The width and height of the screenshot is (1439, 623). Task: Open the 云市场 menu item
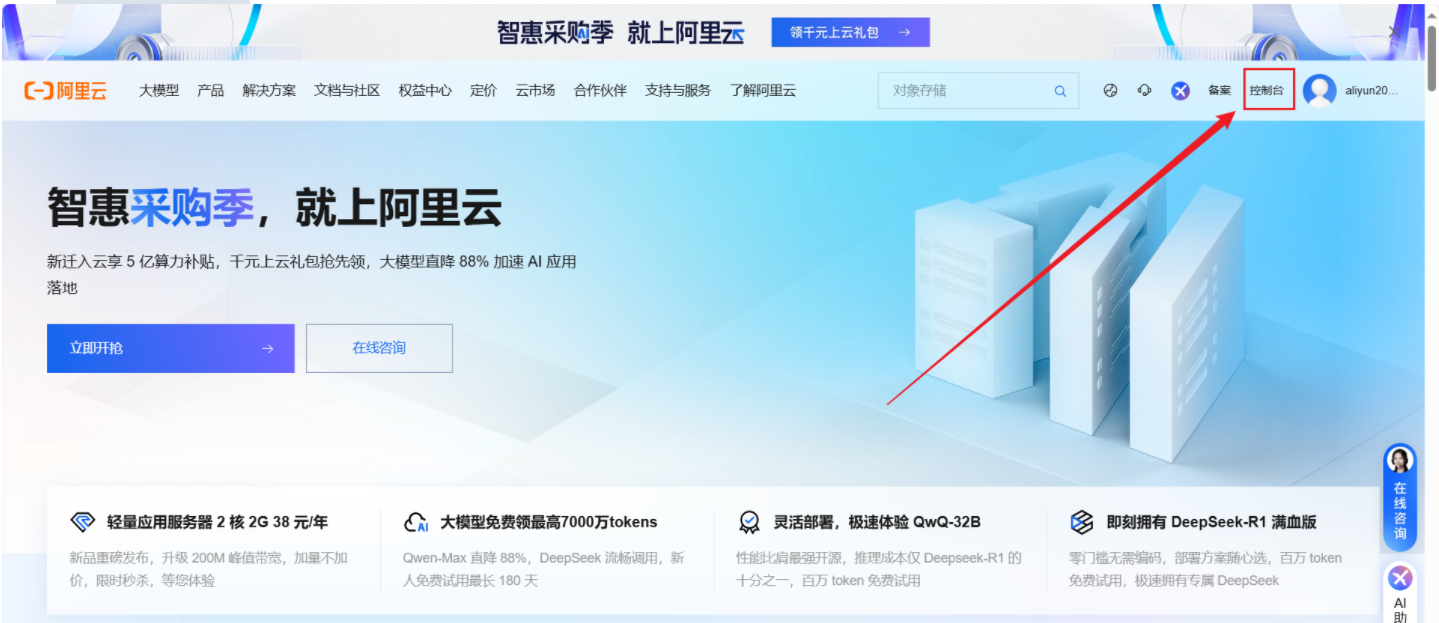[535, 90]
